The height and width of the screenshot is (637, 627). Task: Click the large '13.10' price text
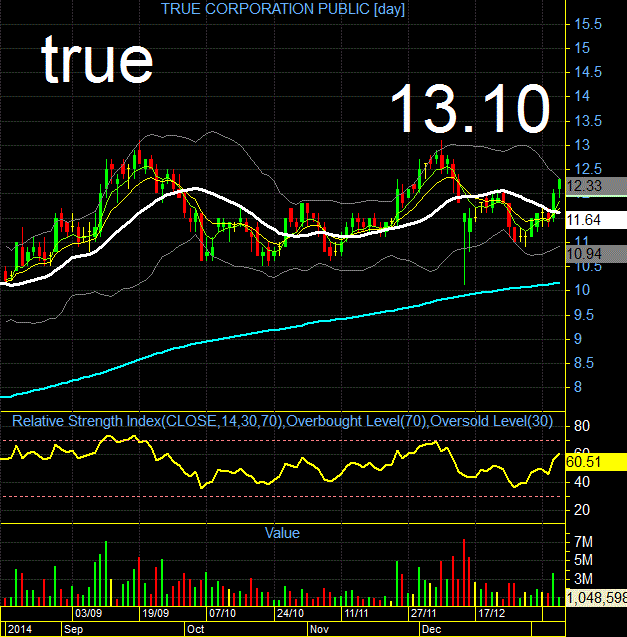click(x=470, y=108)
